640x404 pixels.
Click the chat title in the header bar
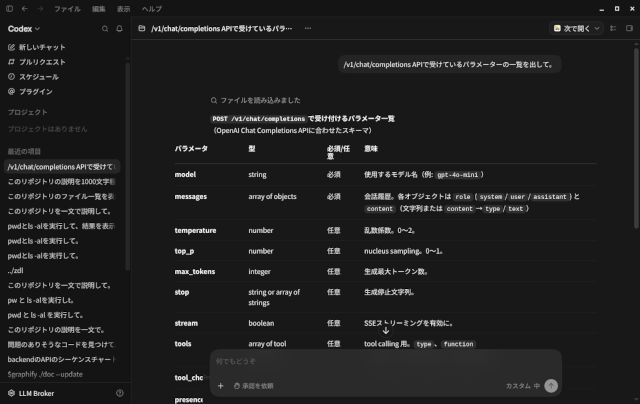point(222,28)
